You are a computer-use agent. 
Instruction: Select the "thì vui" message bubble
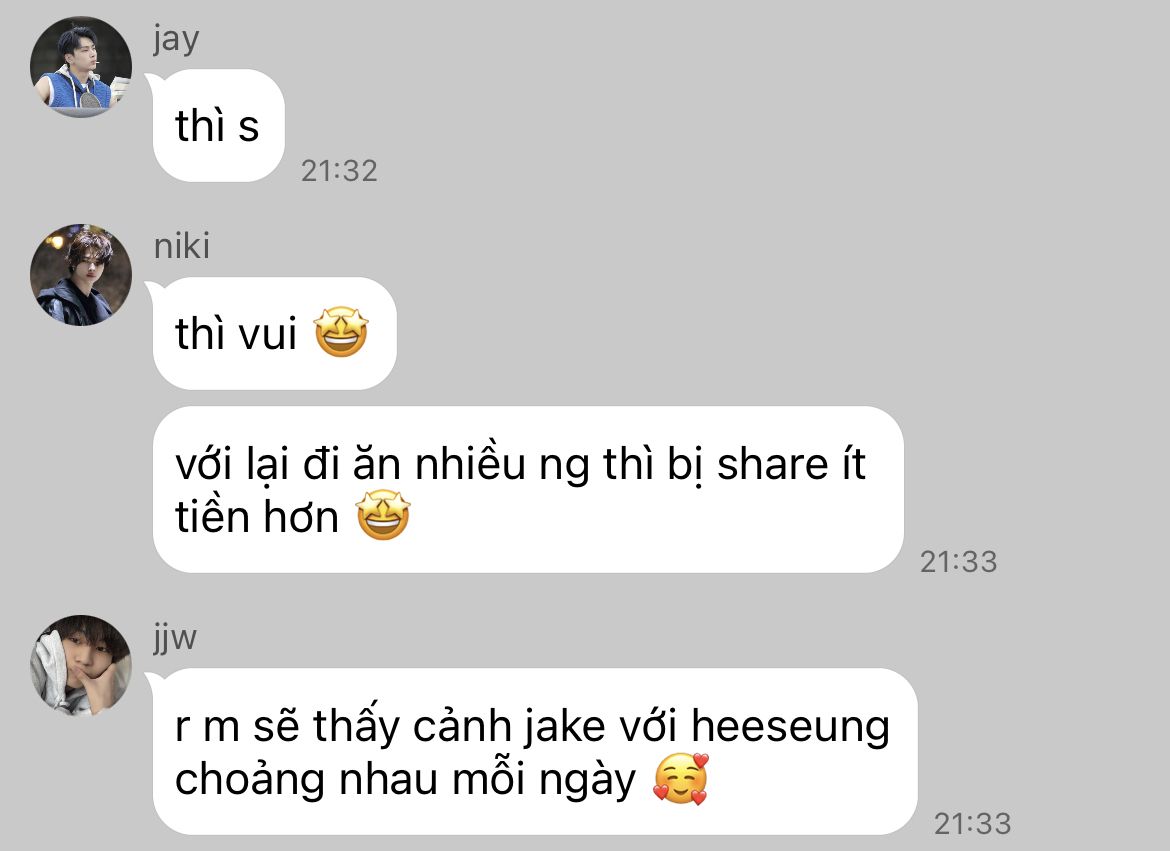click(275, 333)
